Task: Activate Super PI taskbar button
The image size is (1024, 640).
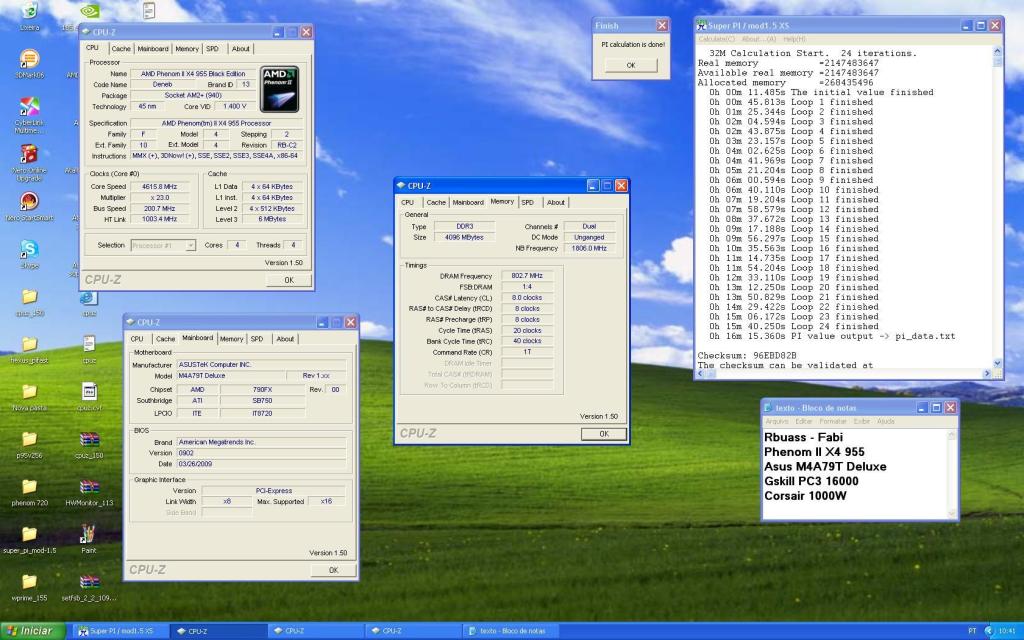Action: 121,631
